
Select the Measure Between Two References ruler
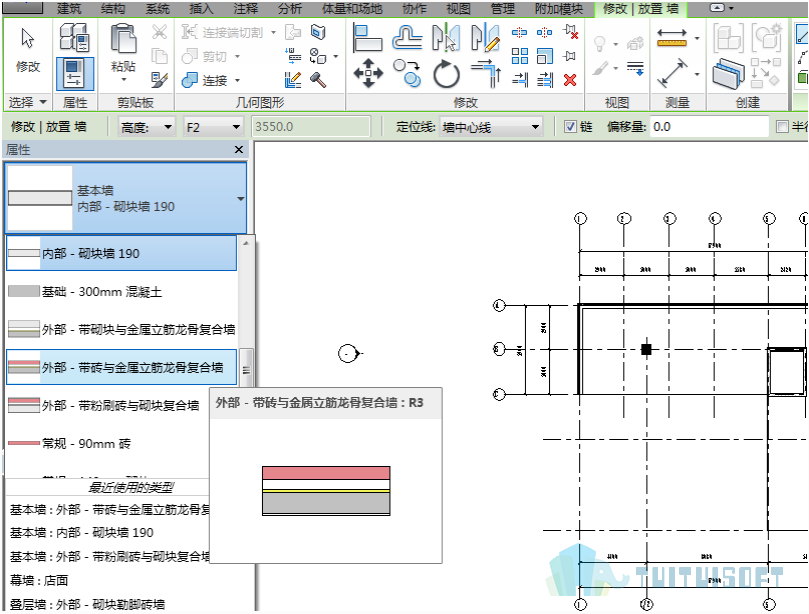tap(672, 38)
